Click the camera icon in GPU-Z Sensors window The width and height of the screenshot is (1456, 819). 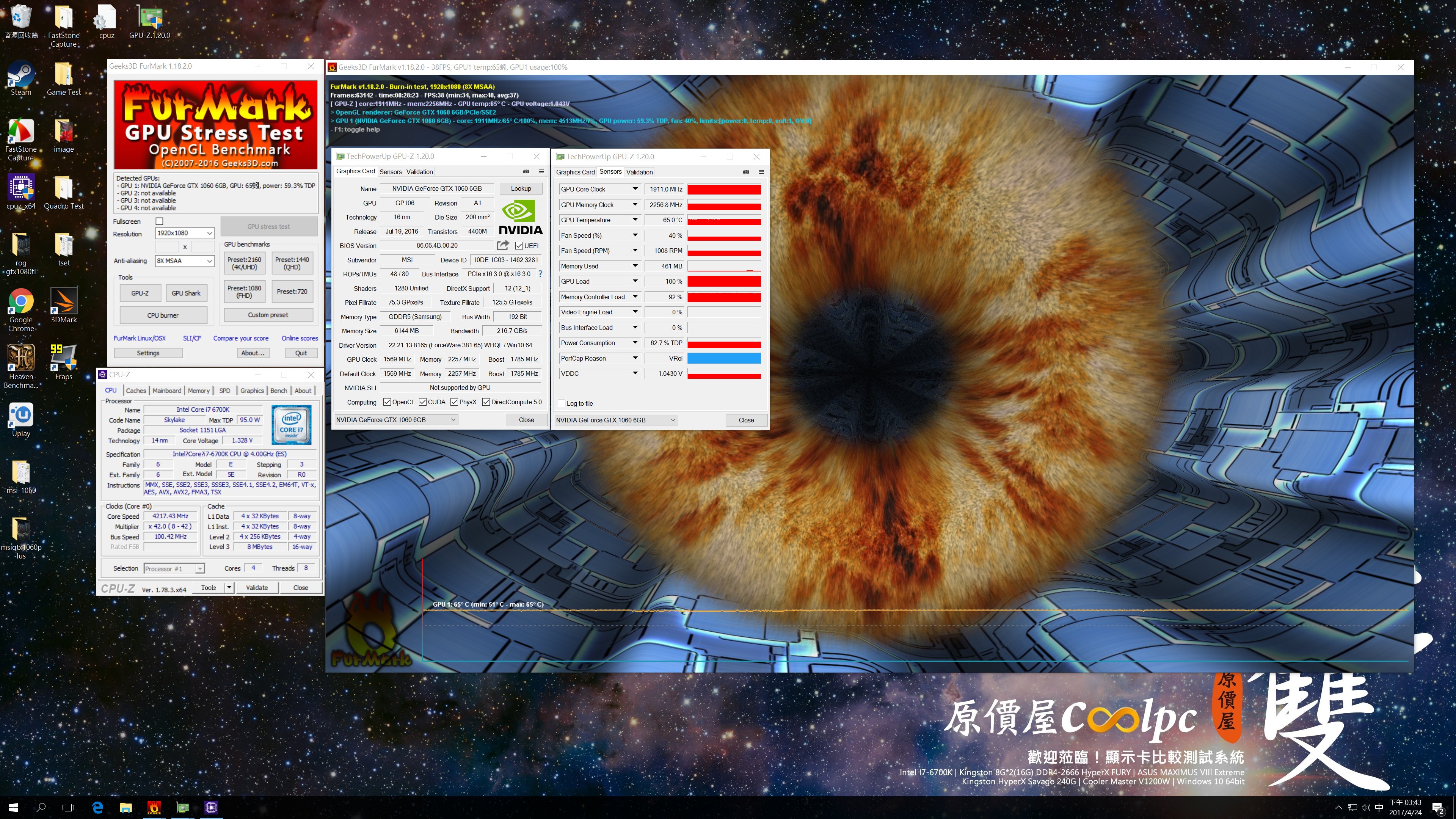pyautogui.click(x=746, y=172)
